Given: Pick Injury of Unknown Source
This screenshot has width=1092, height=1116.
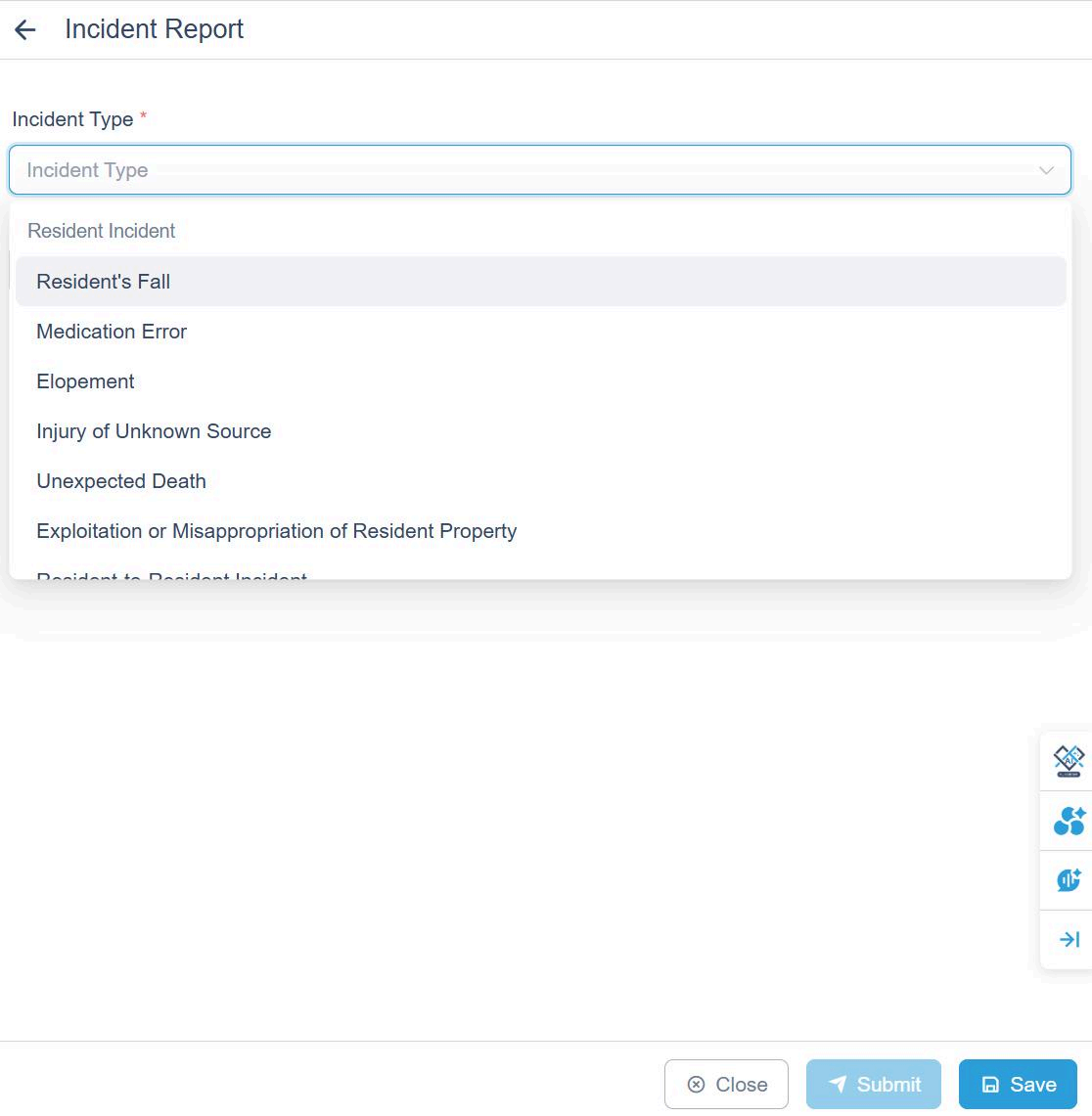Looking at the screenshot, I should click(154, 431).
